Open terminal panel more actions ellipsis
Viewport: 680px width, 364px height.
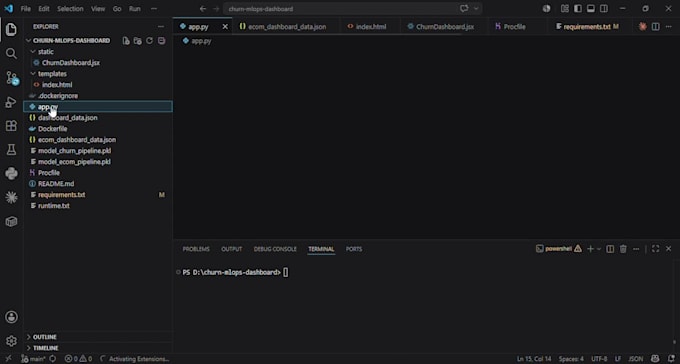(636, 249)
